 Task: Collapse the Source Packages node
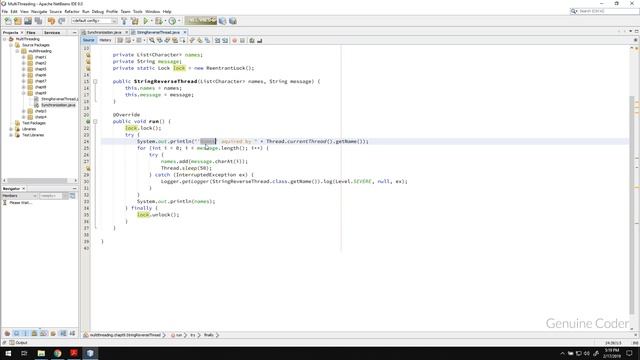pos(11,45)
